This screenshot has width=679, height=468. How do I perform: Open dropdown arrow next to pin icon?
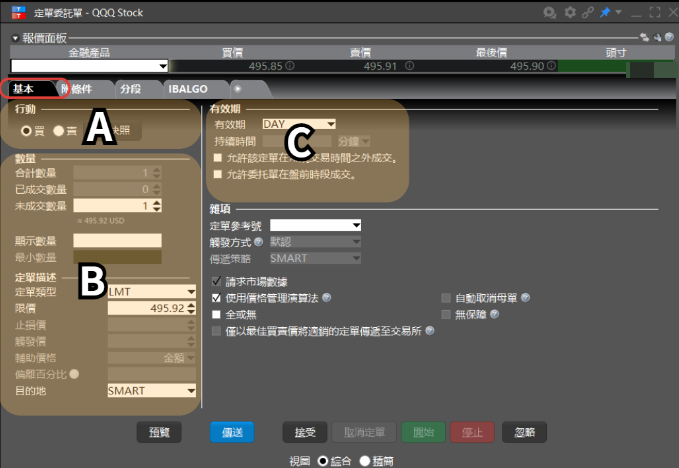pos(618,12)
